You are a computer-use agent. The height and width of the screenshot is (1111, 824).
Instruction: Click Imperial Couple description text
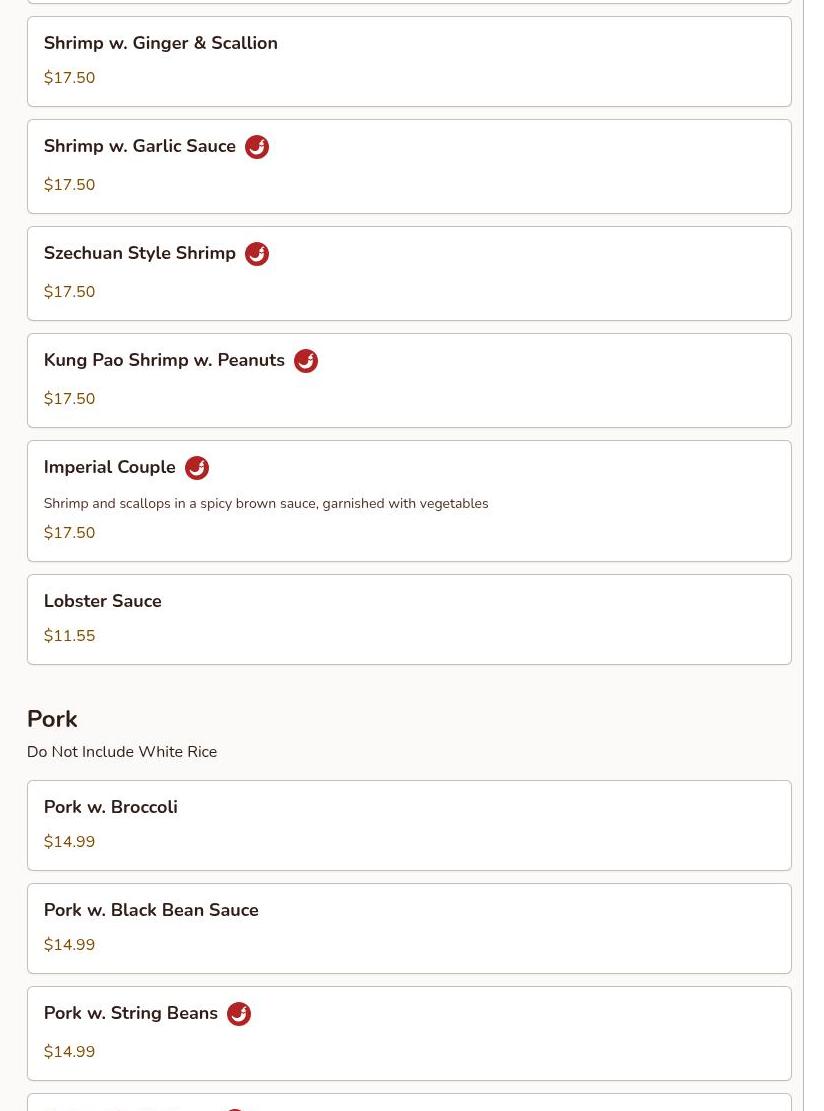[x=265, y=504]
